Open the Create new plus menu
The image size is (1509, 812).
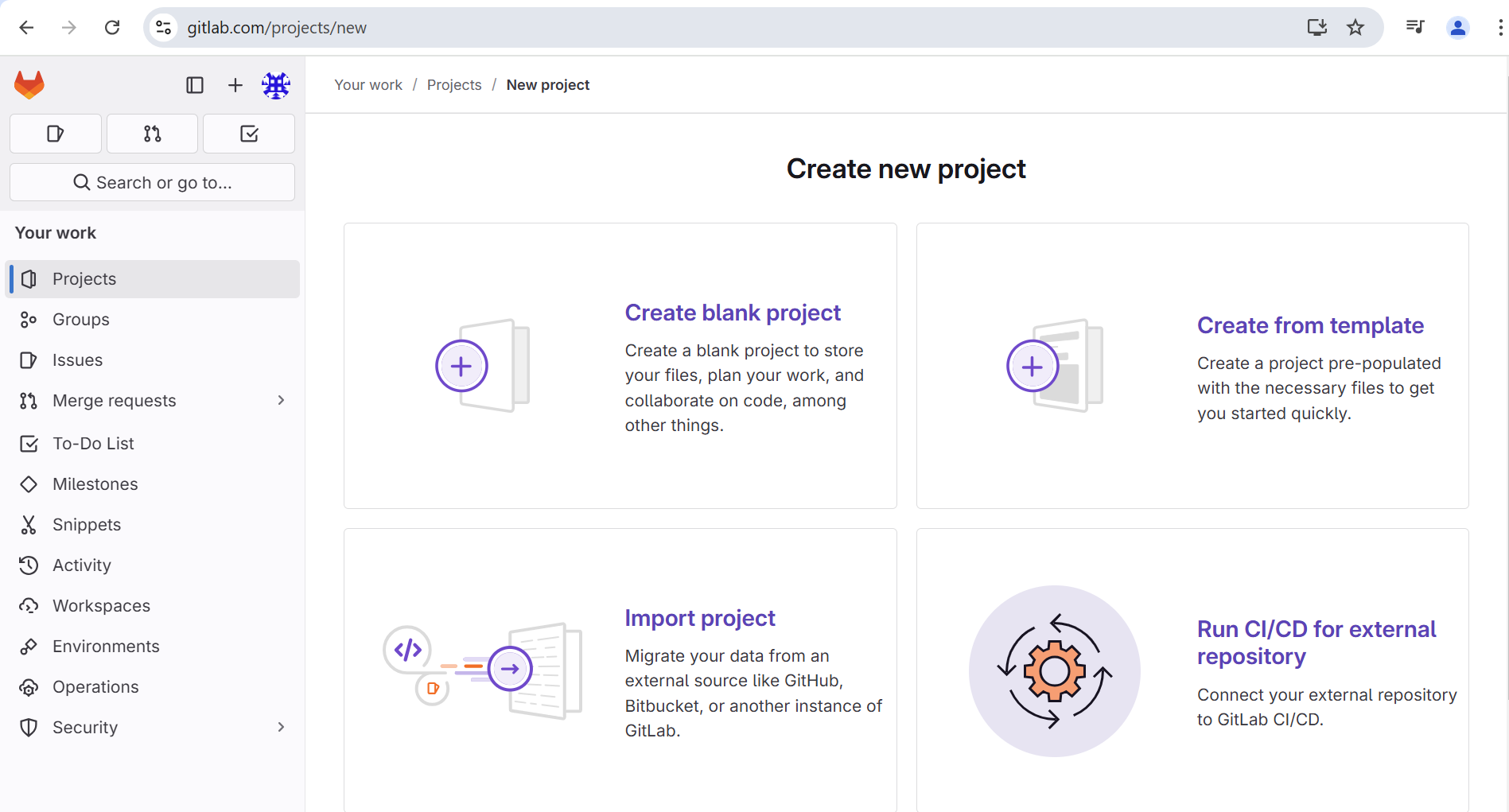[x=235, y=85]
